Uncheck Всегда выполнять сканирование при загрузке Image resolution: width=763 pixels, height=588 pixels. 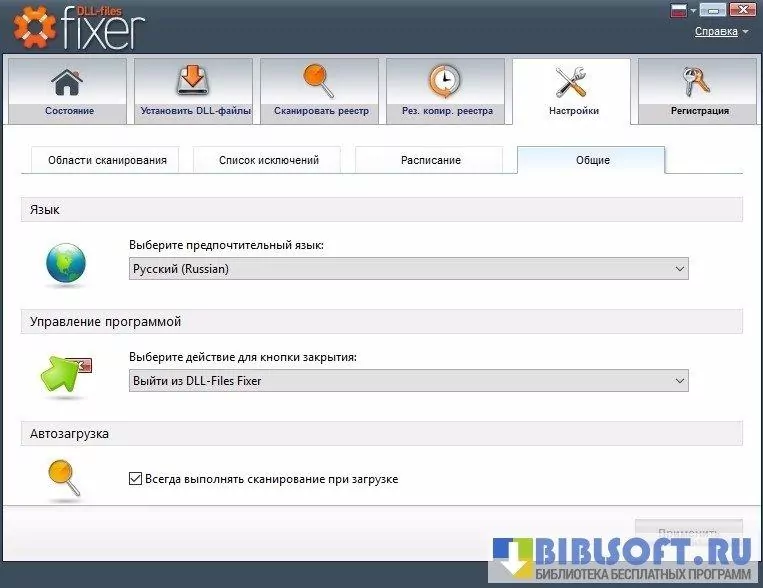pos(136,479)
